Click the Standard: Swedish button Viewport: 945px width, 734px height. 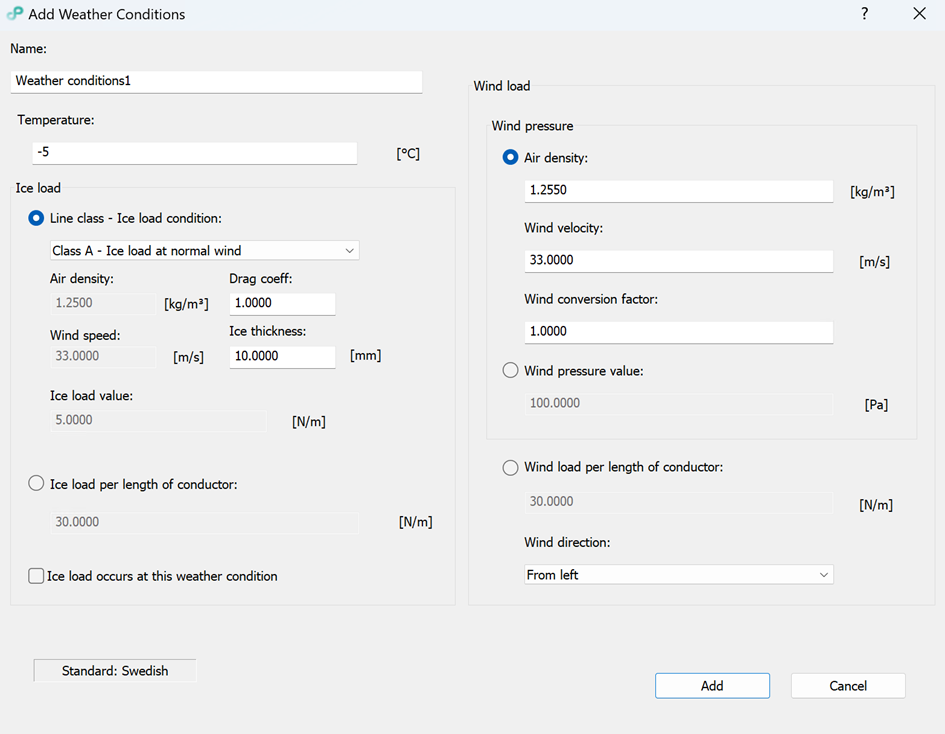(x=115, y=671)
